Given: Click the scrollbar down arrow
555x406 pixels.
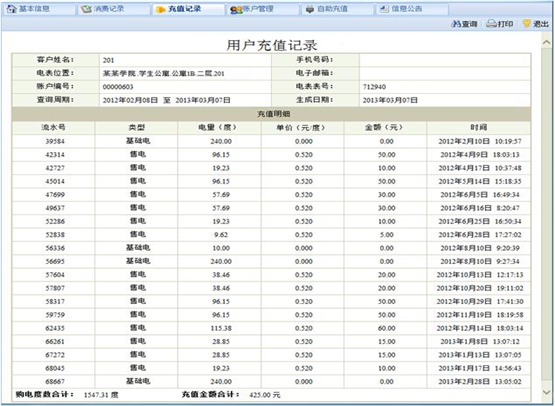Looking at the screenshot, I should 546,392.
